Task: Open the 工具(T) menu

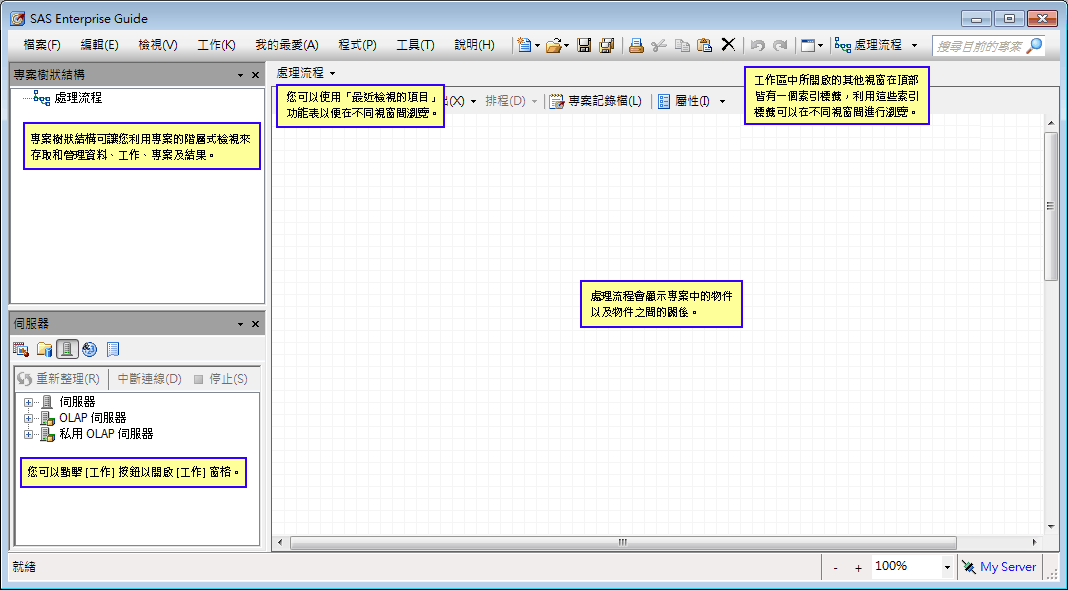Action: click(415, 45)
